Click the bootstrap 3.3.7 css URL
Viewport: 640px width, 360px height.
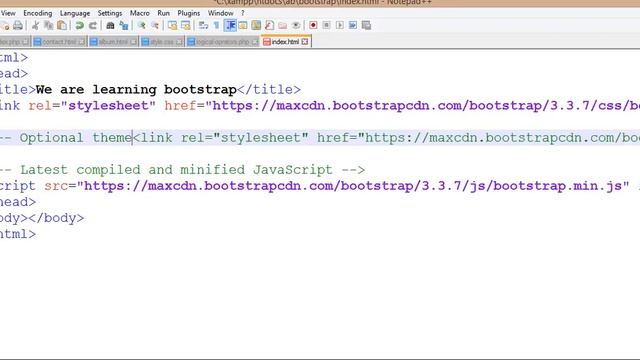(x=423, y=106)
